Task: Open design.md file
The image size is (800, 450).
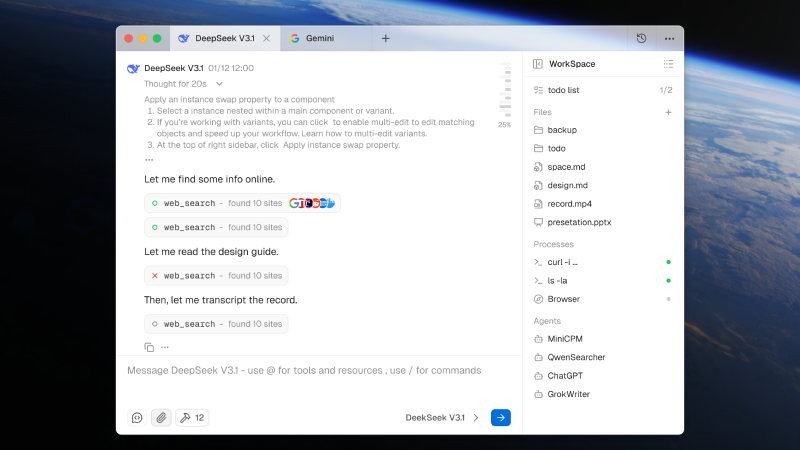Action: pyautogui.click(x=603, y=185)
